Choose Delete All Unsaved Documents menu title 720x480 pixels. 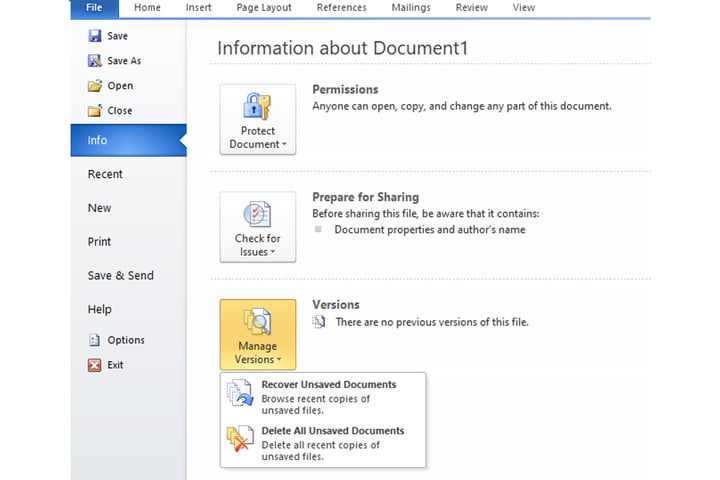[x=333, y=431]
